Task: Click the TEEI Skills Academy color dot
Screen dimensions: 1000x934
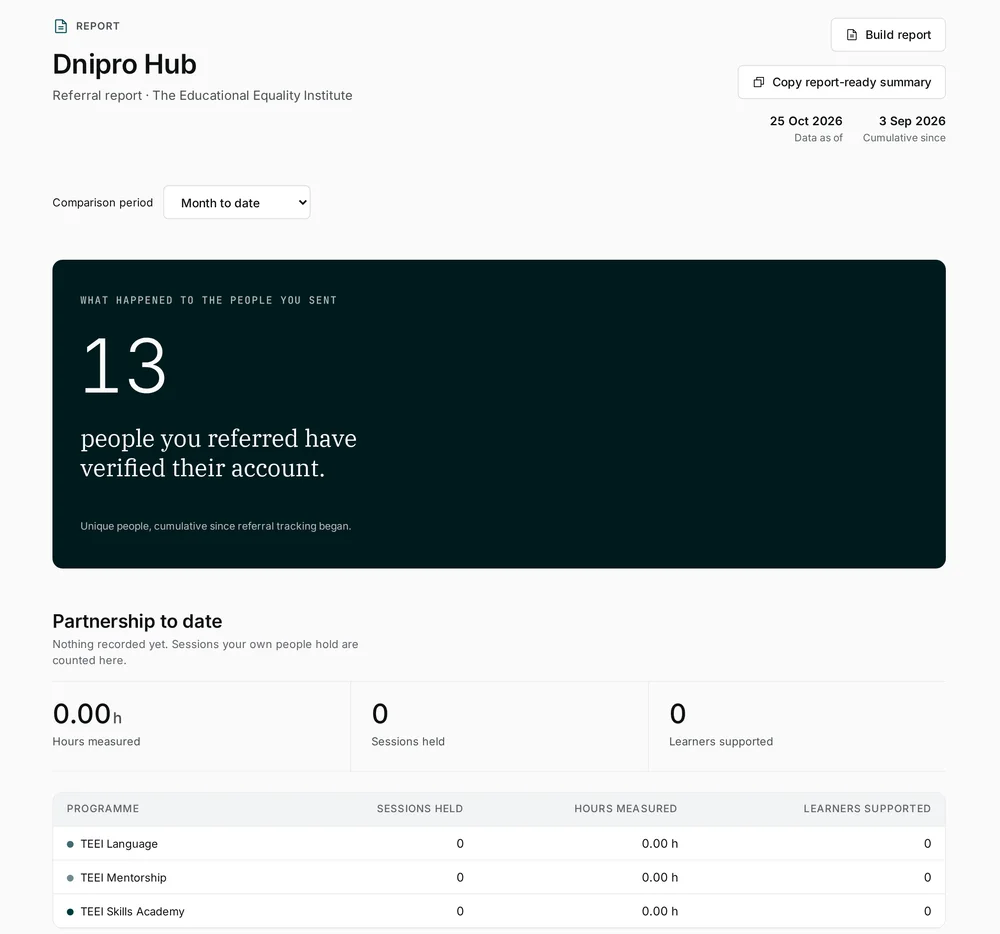Action: [x=70, y=912]
